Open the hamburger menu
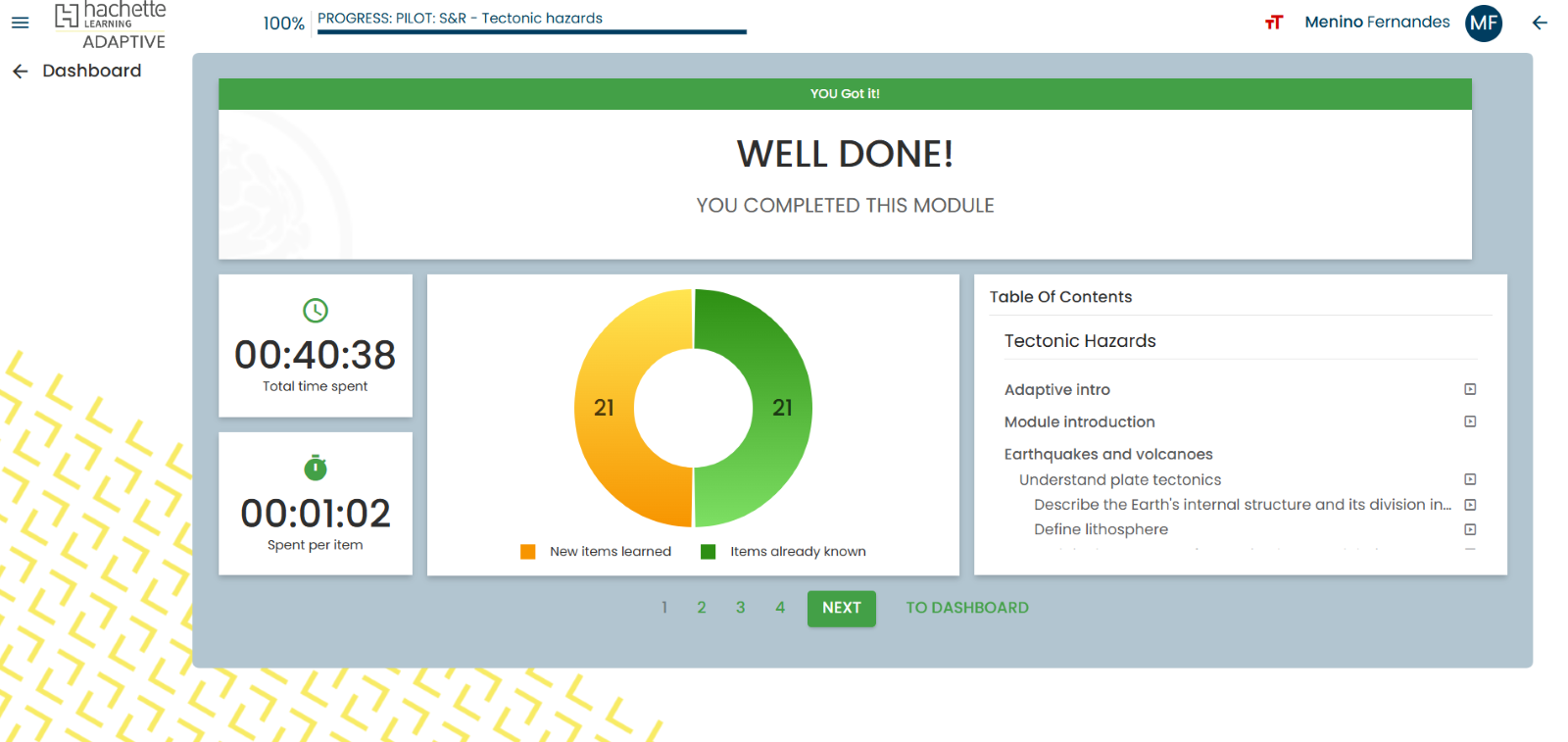Image resolution: width=1568 pixels, height=742 pixels. [x=20, y=23]
